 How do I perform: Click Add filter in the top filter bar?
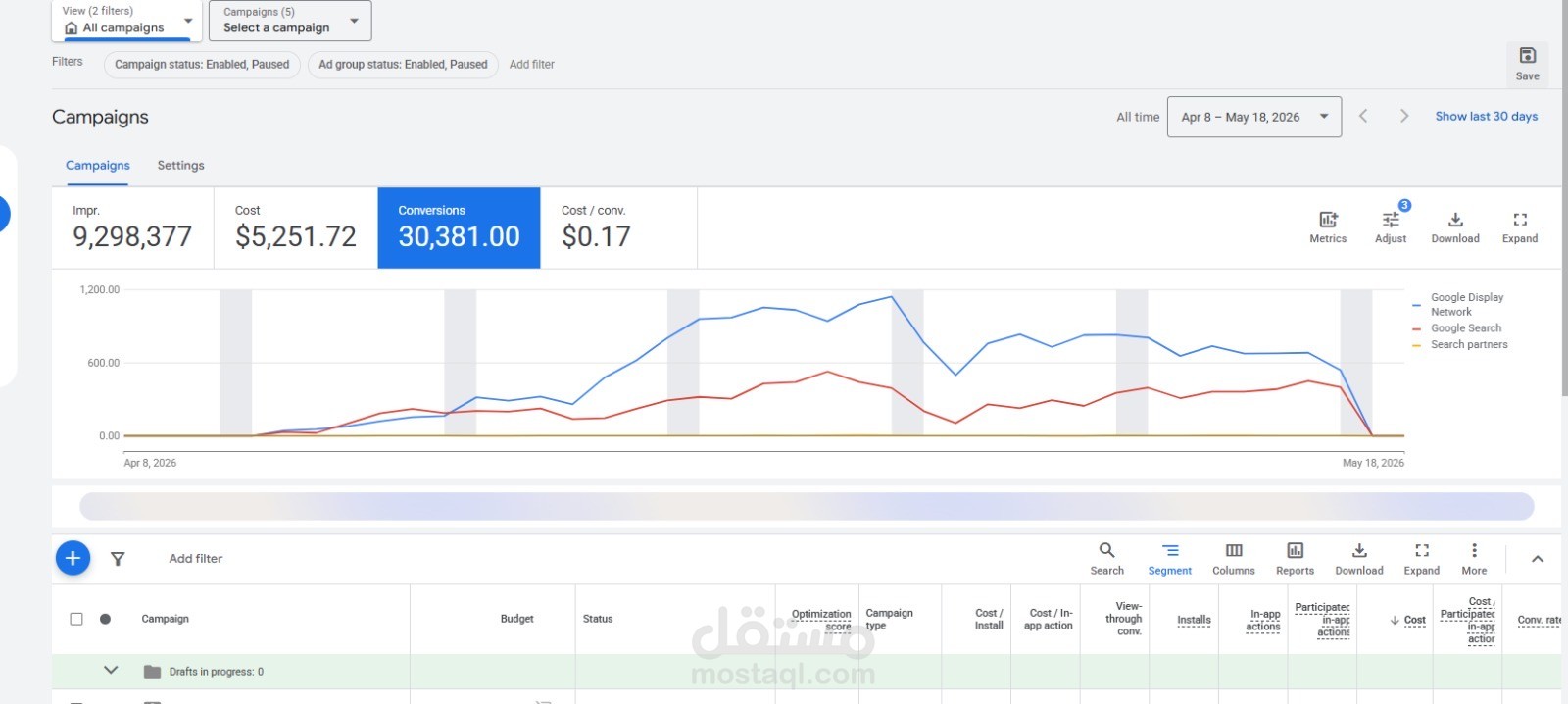click(532, 65)
